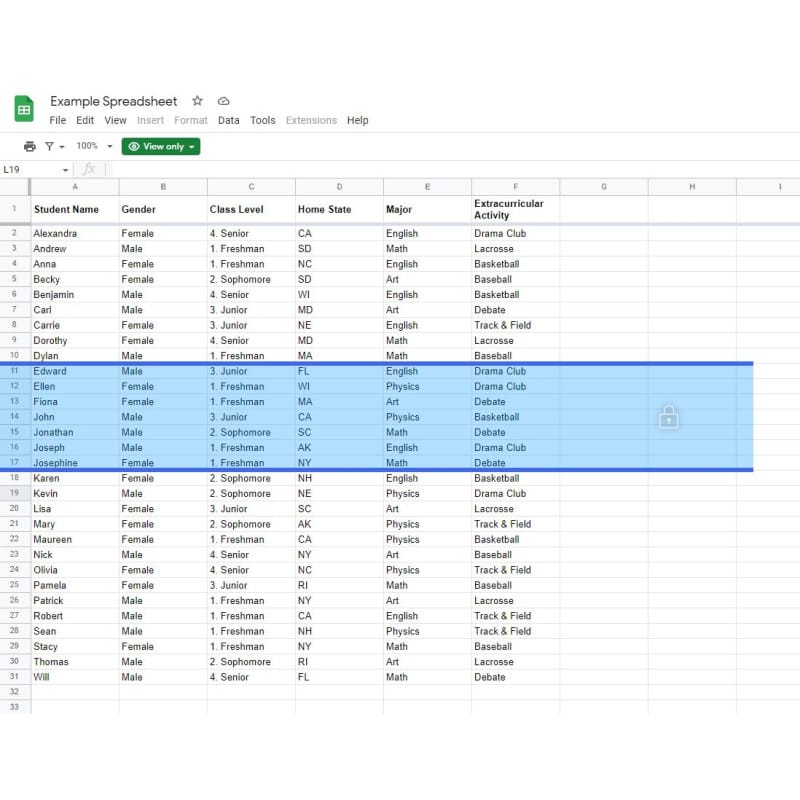Click the fx formula icon
The width and height of the screenshot is (800, 800).
click(x=89, y=170)
